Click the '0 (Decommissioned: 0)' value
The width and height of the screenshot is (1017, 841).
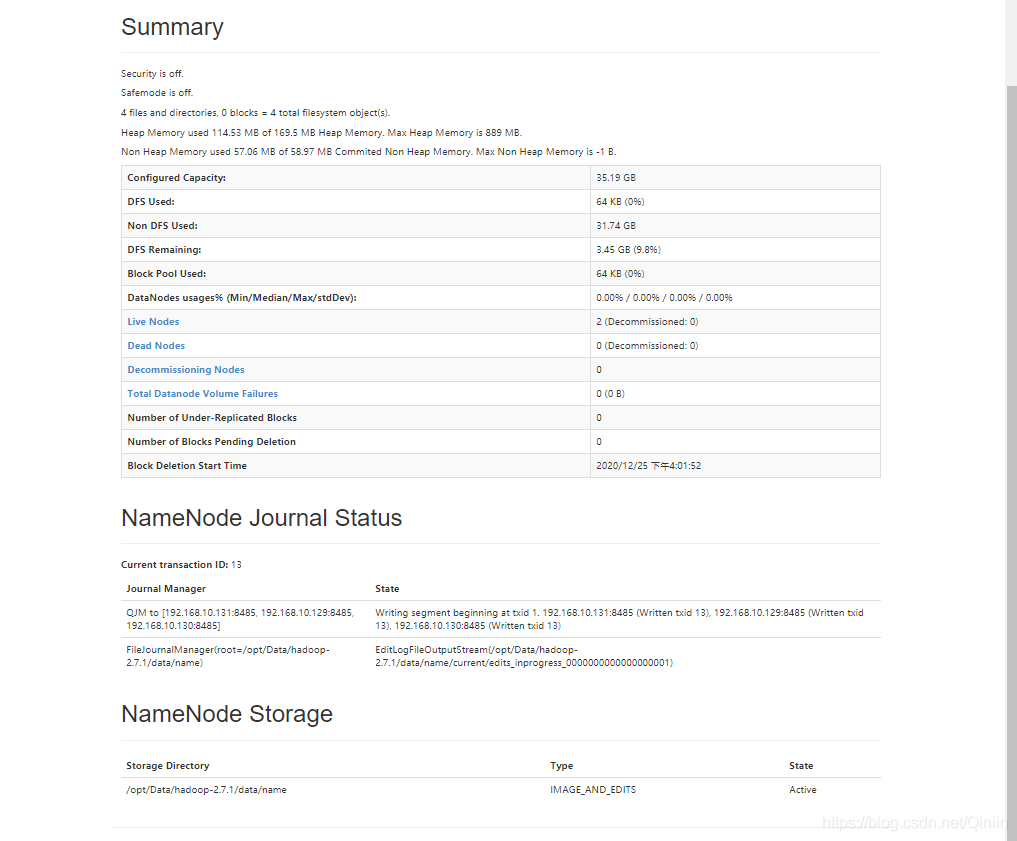click(x=647, y=346)
